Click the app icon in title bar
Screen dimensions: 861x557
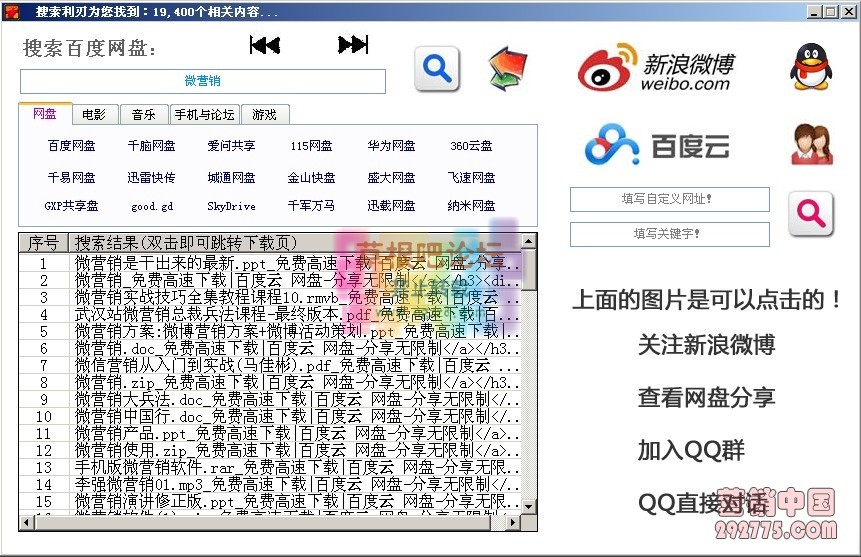(11, 11)
